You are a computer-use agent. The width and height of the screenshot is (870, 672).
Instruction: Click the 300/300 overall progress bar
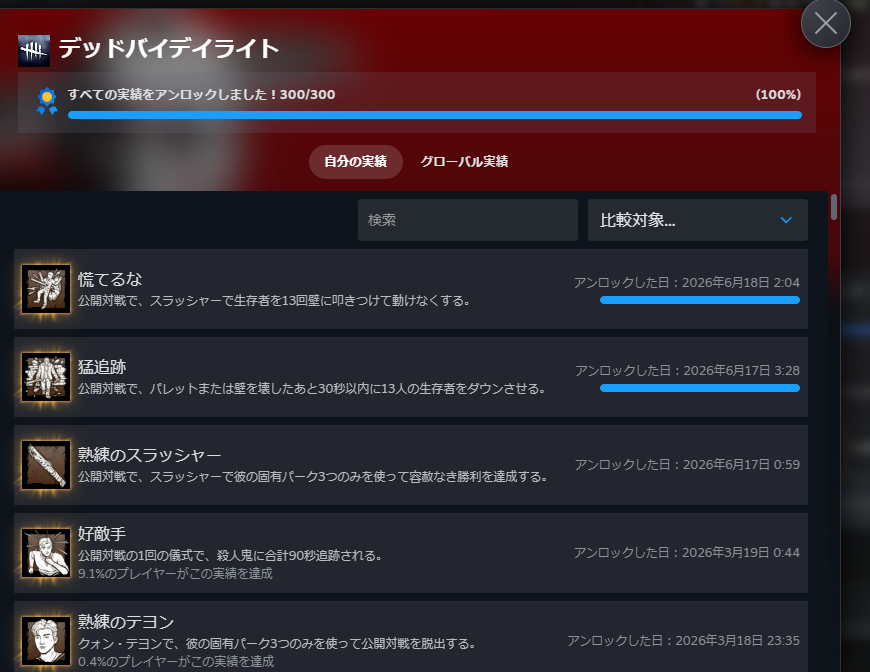tap(435, 115)
